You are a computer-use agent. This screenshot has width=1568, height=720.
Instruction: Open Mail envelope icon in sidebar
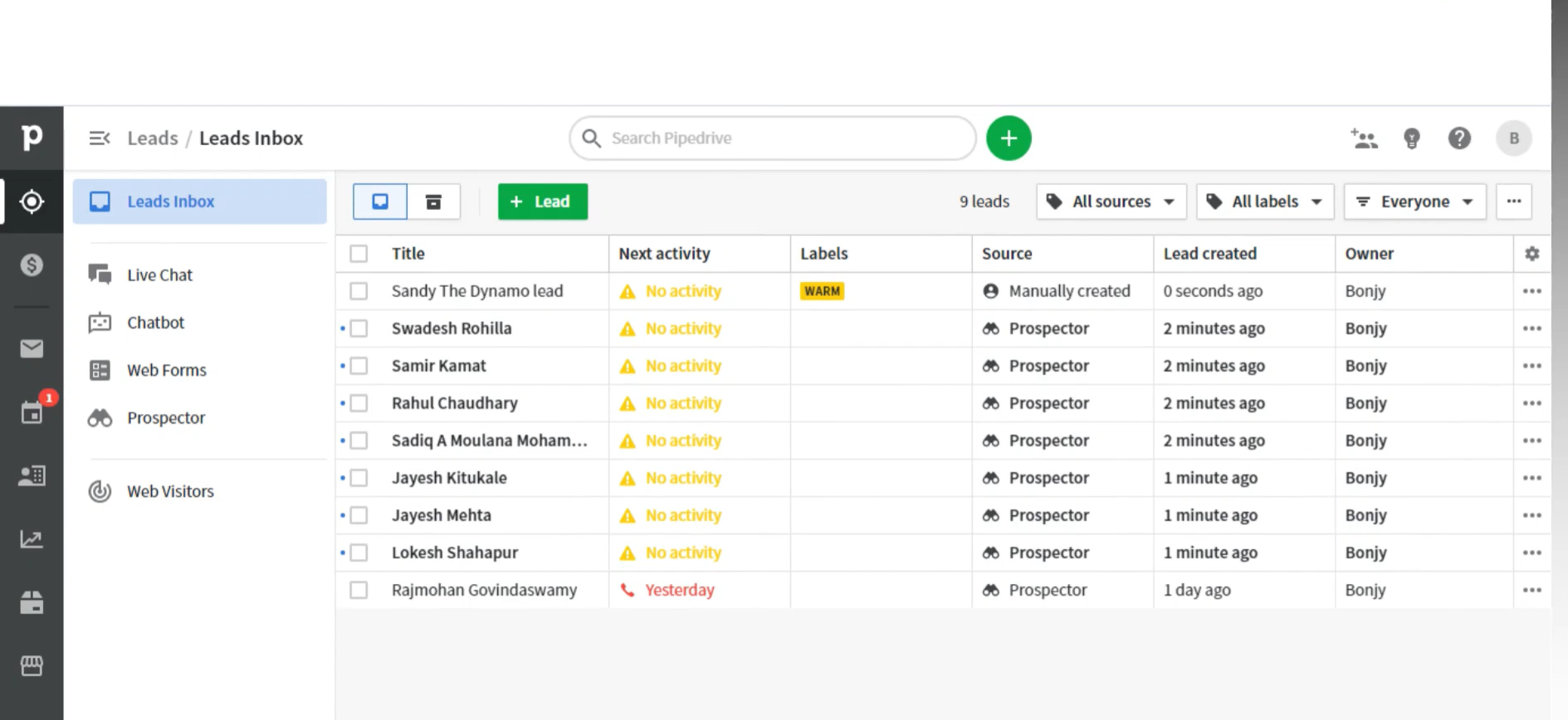tap(32, 348)
